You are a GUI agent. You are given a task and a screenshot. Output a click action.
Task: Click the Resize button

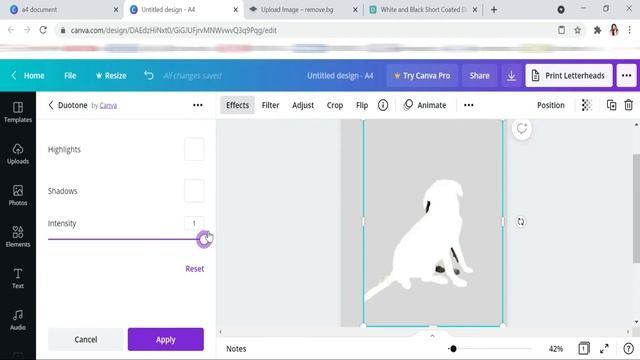111,76
